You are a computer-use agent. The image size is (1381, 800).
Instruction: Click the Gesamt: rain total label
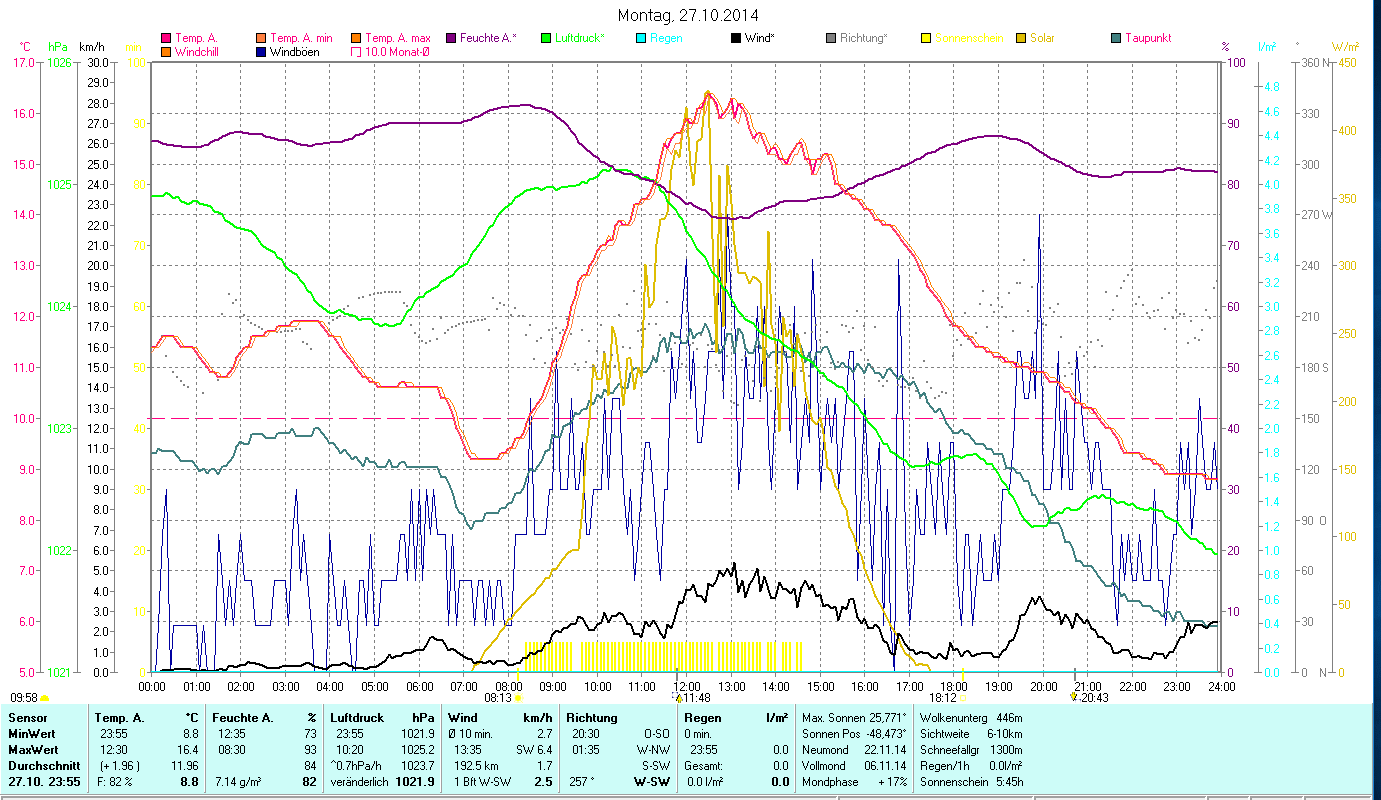pyautogui.click(x=704, y=765)
